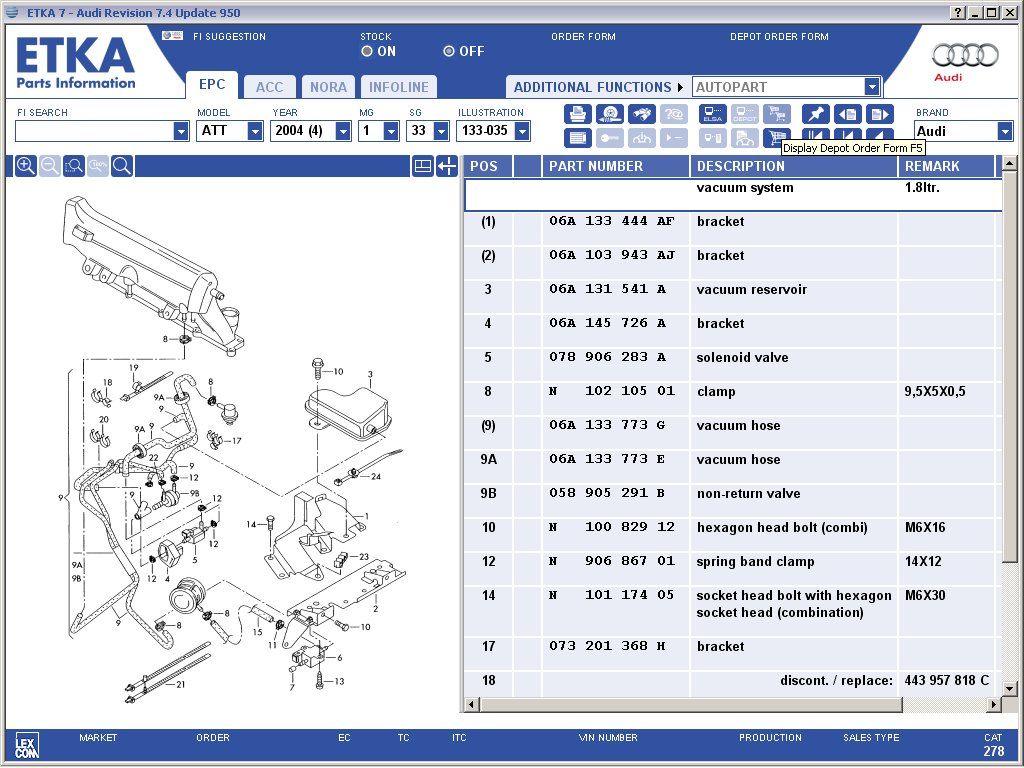Screen dimensions: 1024x768
Task: Open the BRAND Audi dropdown
Action: 1005,131
